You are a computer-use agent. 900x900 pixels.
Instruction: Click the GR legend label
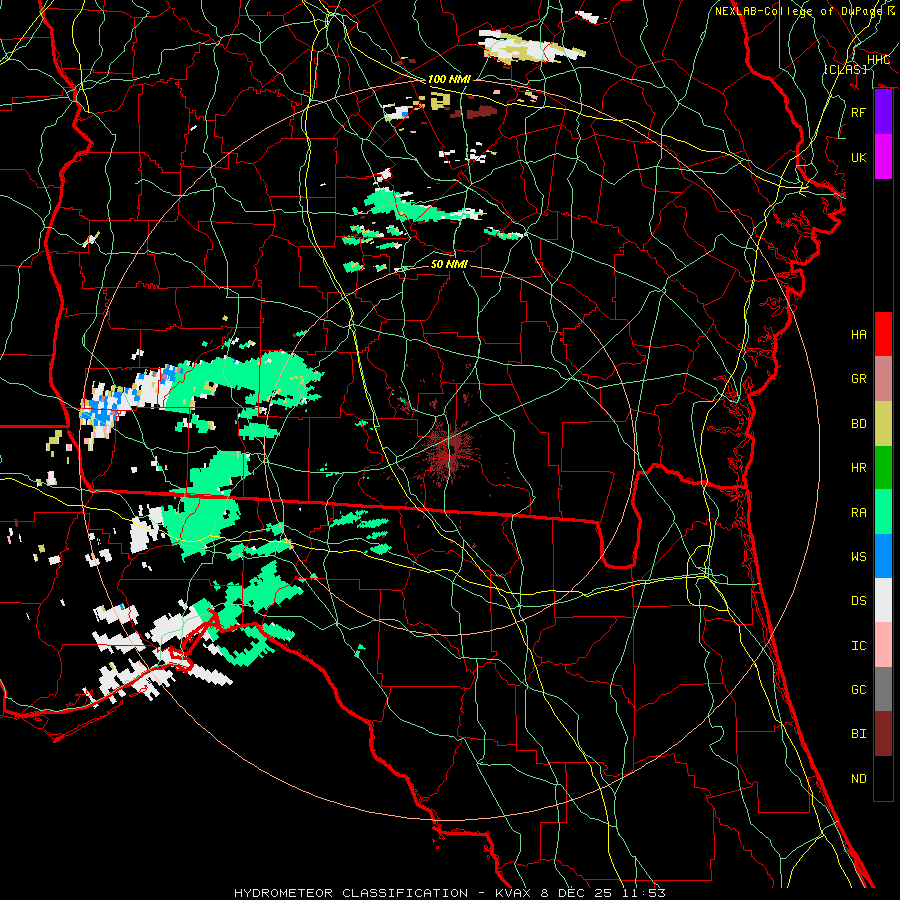pyautogui.click(x=859, y=379)
